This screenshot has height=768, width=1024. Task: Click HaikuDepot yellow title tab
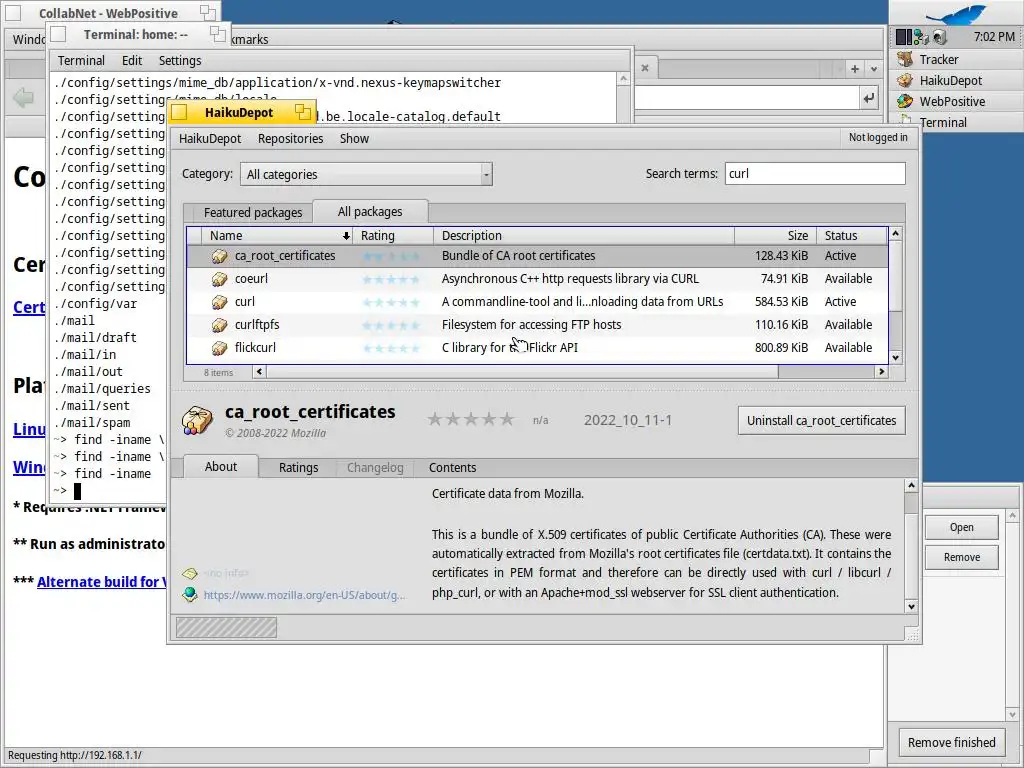click(242, 112)
